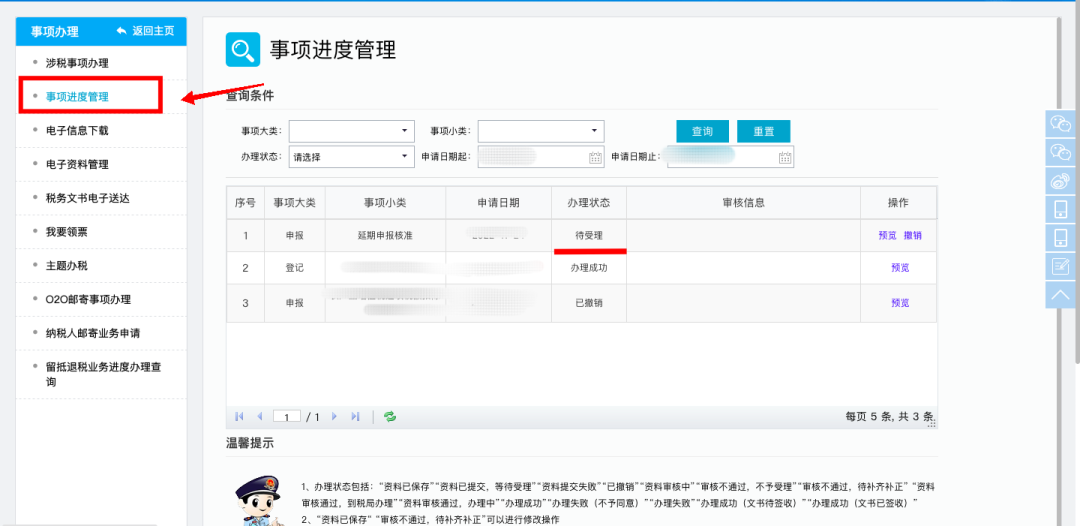Click 预览 link in the 待受理 row
Viewport: 1080px width, 526px height.
click(887, 235)
